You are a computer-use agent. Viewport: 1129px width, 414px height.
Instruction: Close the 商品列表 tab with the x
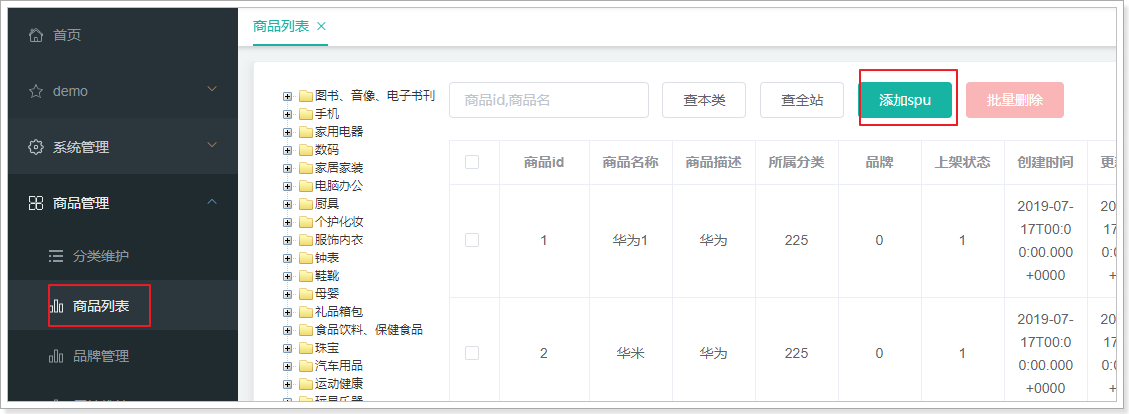[x=321, y=26]
